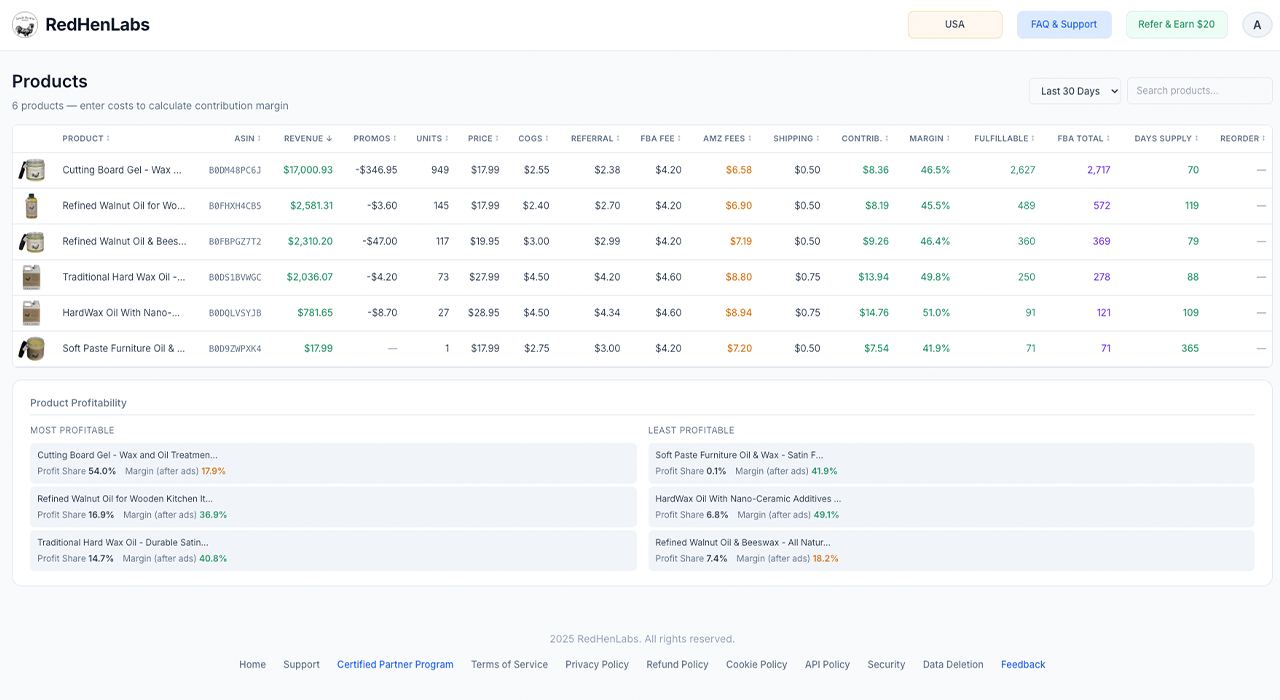Open the user avatar "A" menu
1280x700 pixels.
pos(1257,25)
